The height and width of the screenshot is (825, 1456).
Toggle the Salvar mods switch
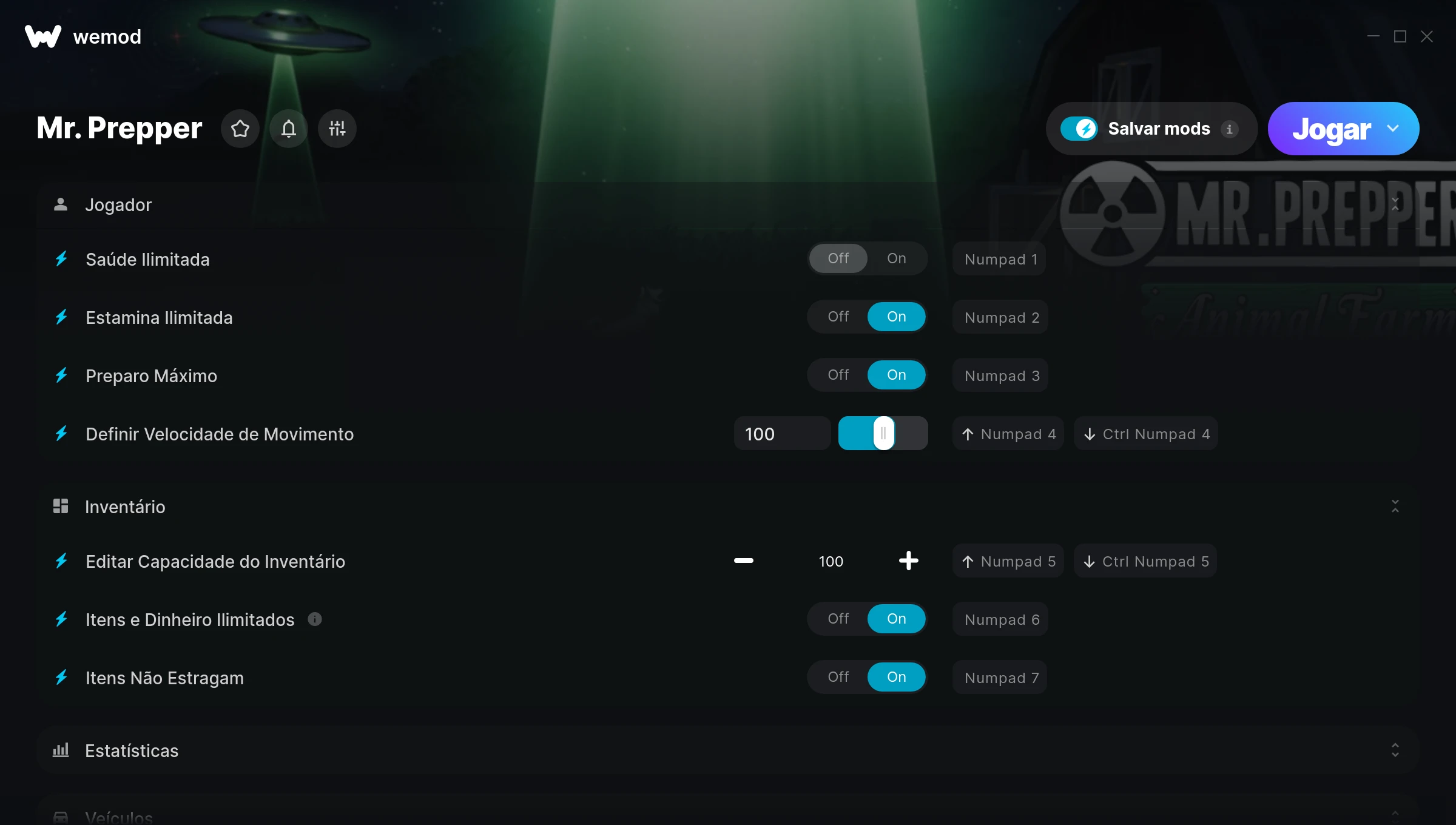click(x=1079, y=129)
